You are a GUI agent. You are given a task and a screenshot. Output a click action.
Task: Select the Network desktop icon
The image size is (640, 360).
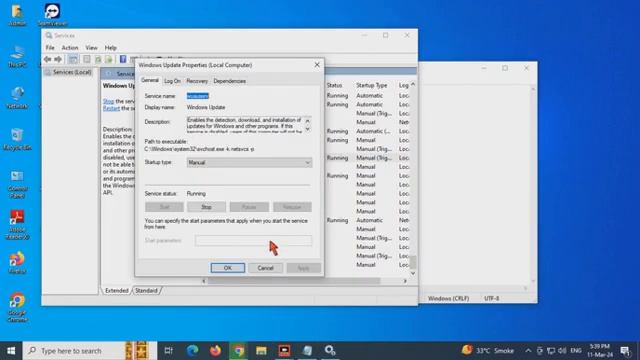tap(17, 98)
